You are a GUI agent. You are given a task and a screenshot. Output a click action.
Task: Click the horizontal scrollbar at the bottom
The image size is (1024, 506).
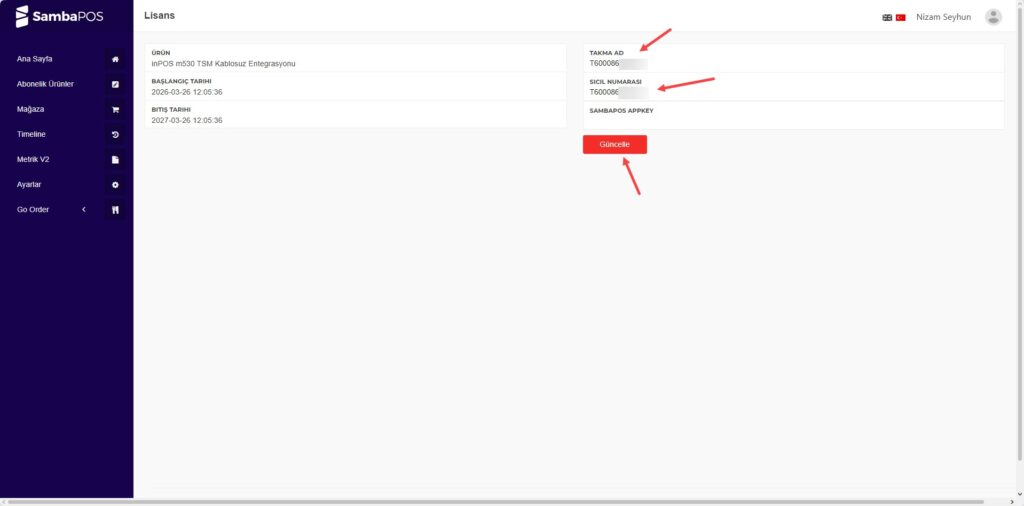point(500,501)
